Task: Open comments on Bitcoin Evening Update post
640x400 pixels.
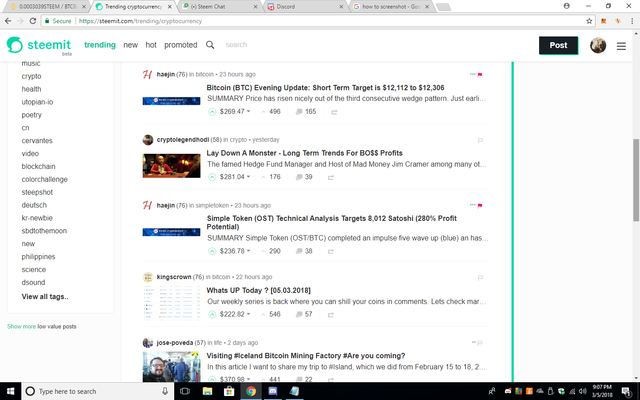Action: (x=306, y=111)
